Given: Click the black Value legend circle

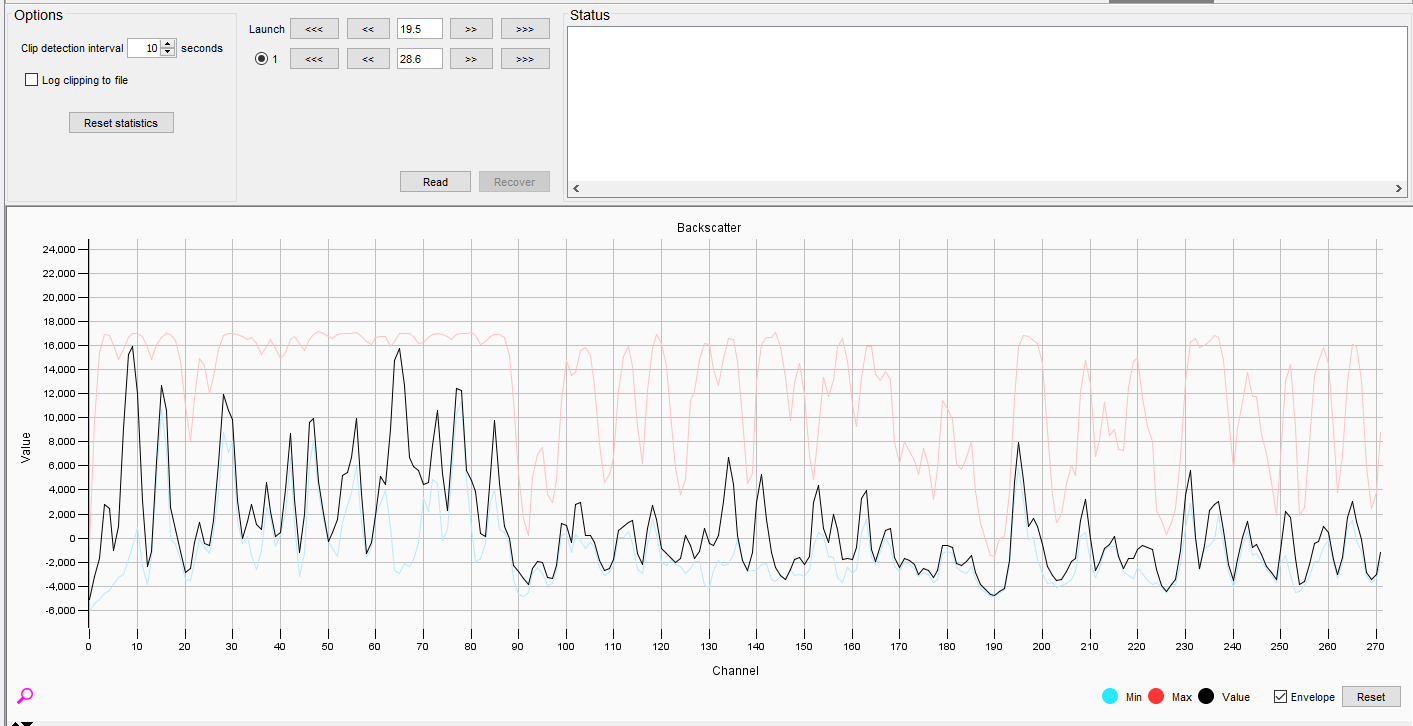Looking at the screenshot, I should click(x=1206, y=697).
